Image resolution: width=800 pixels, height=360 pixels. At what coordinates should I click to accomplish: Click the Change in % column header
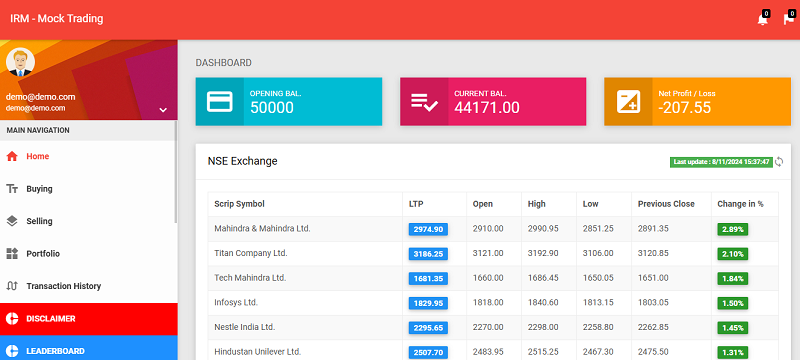click(x=740, y=204)
